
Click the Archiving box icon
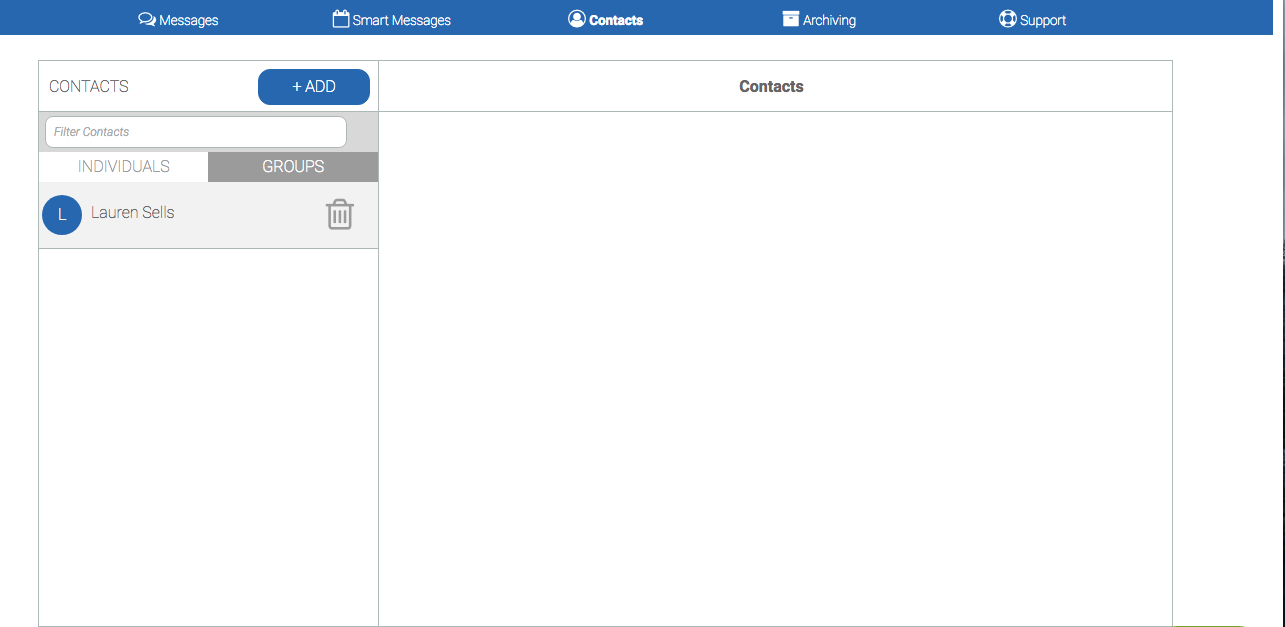click(x=791, y=19)
